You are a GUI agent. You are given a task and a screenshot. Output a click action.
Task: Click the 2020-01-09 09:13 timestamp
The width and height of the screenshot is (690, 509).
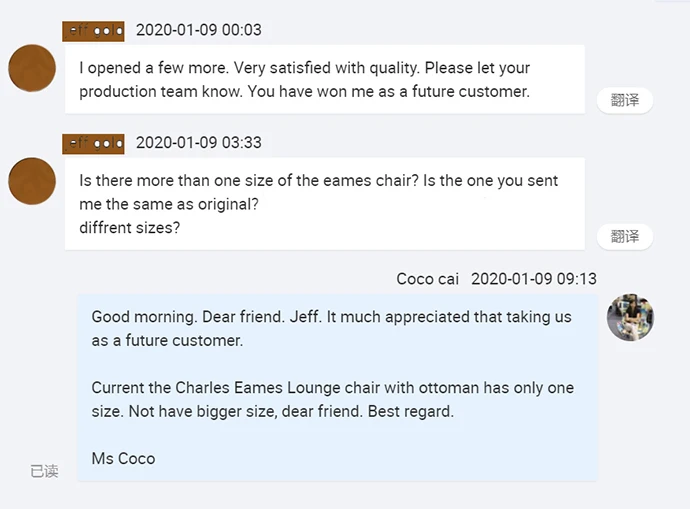[x=533, y=279]
